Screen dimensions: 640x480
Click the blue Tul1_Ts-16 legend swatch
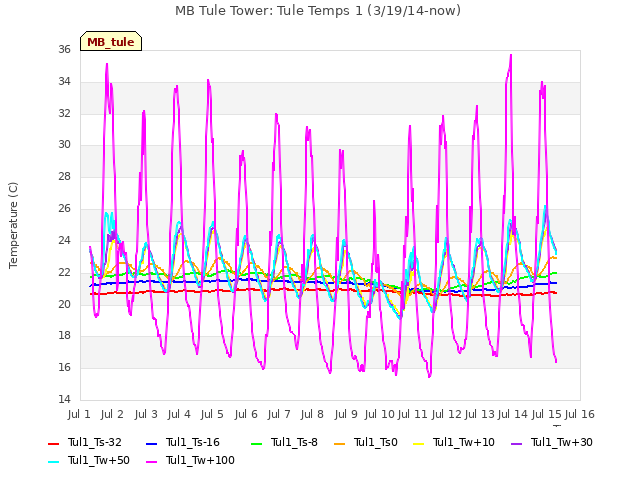click(x=151, y=444)
